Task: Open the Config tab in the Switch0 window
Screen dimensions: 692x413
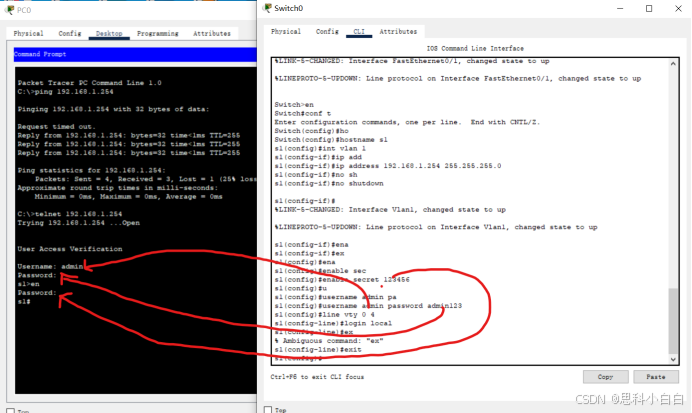Action: 327,32
